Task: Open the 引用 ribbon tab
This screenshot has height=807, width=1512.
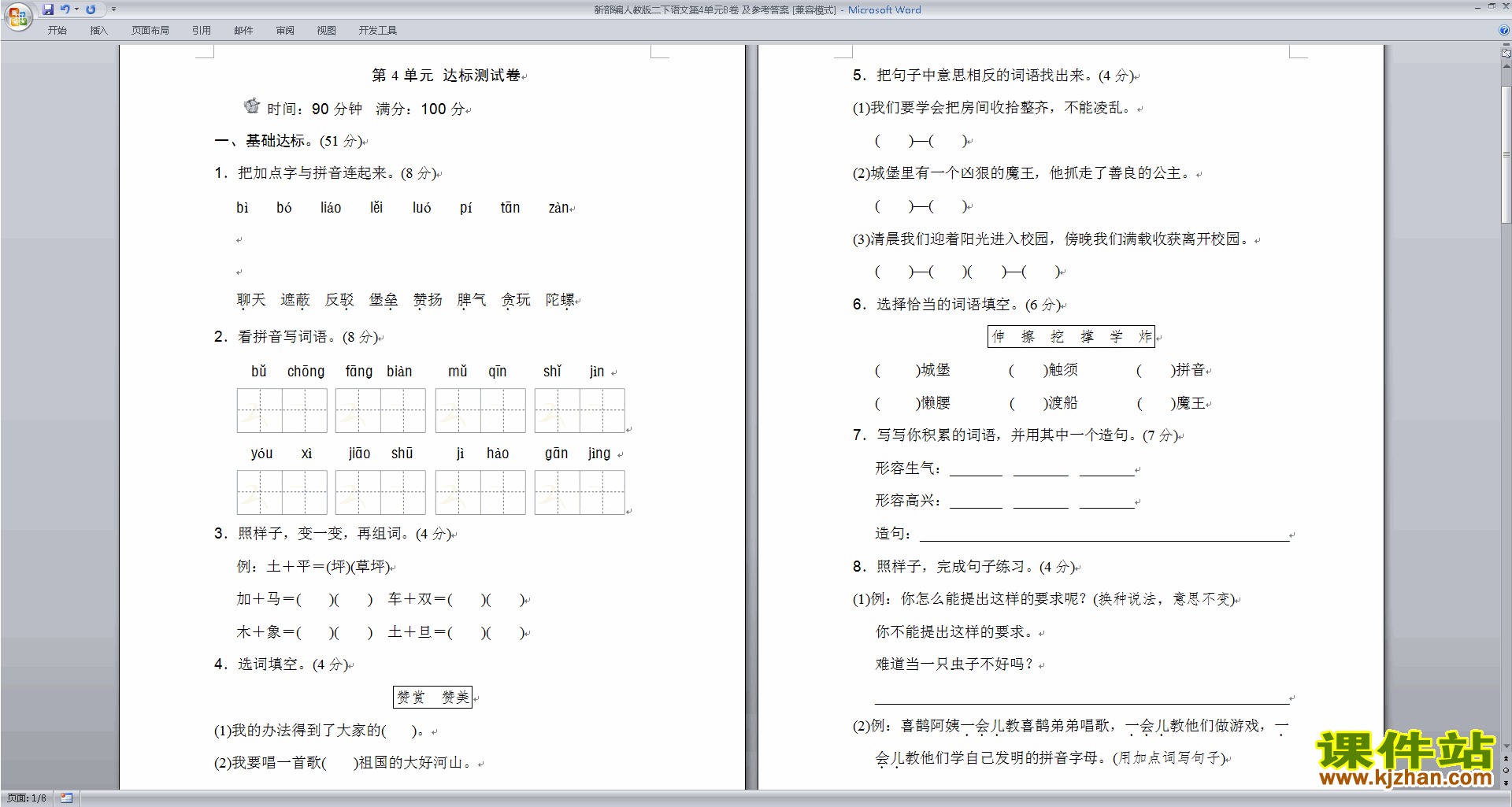Action: (202, 31)
